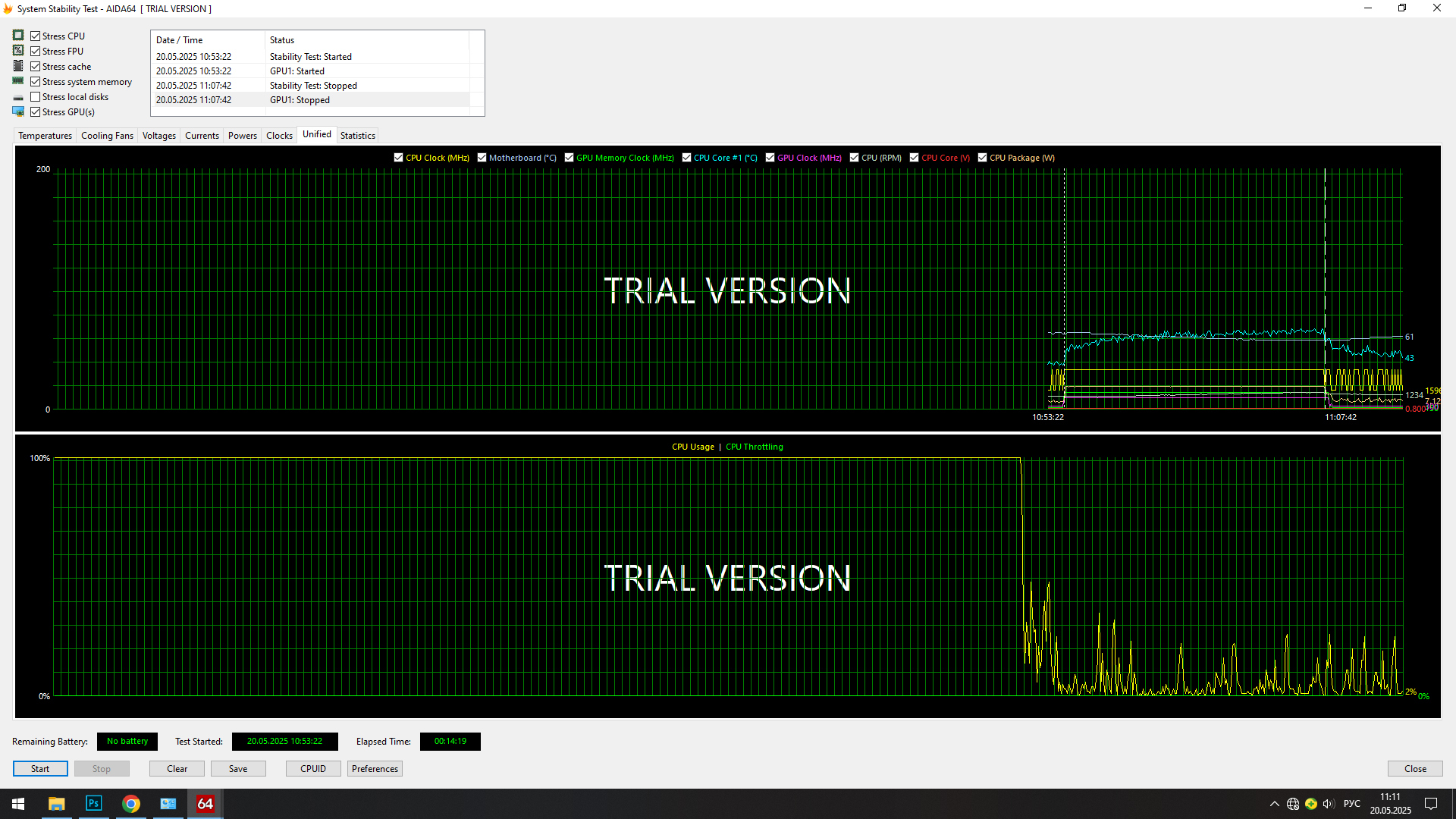1456x819 pixels.
Task: Enable the Stress local disks checkbox
Action: tap(35, 96)
